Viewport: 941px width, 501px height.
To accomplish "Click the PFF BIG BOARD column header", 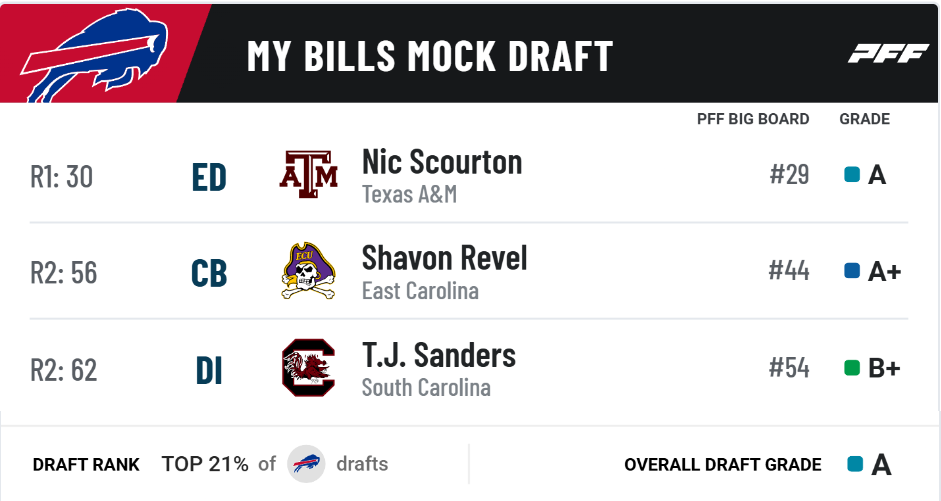I will (753, 119).
